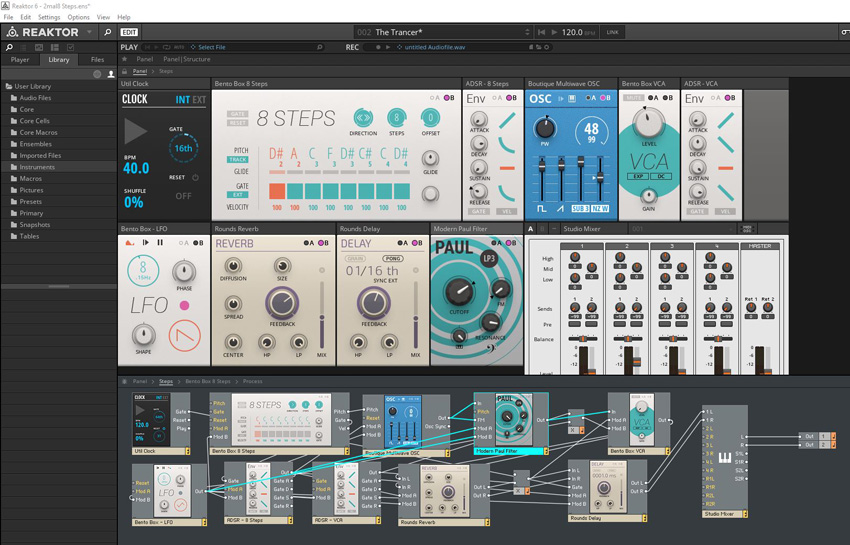Image resolution: width=850 pixels, height=545 pixels.
Task: Click untitled Audiofile.wav in REC bar
Action: click(435, 47)
